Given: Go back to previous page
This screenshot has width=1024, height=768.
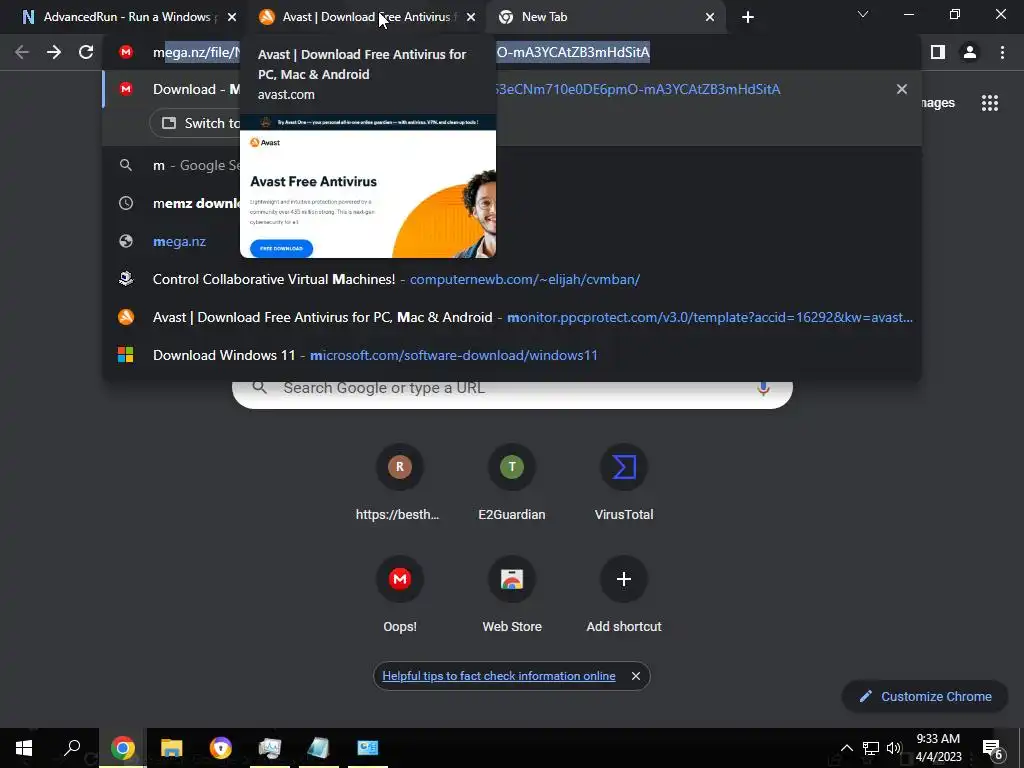Looking at the screenshot, I should coord(22,52).
